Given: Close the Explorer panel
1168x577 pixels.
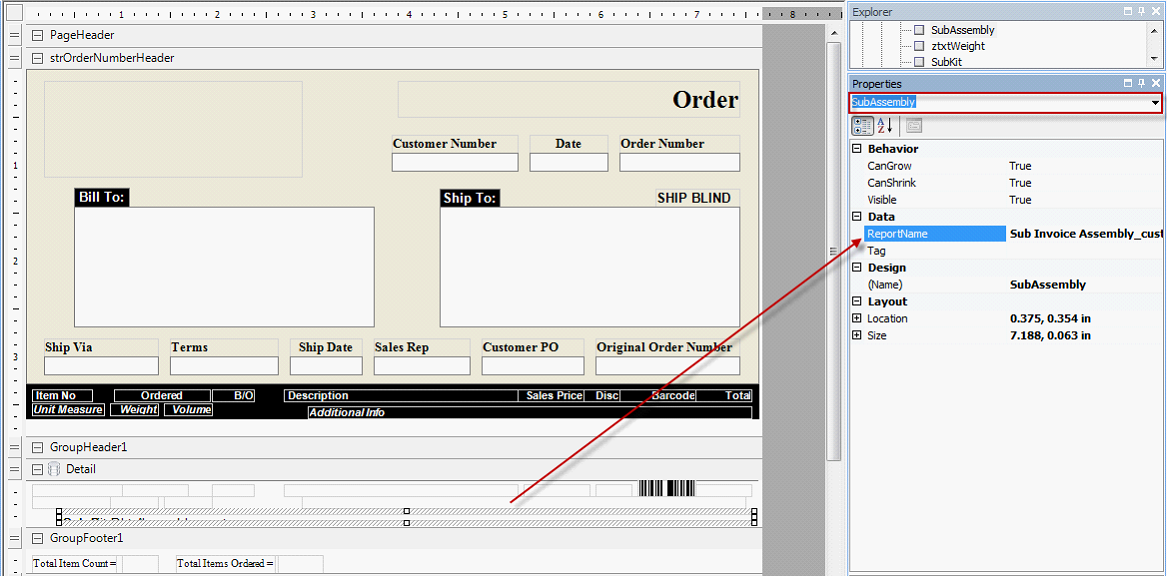Looking at the screenshot, I should (x=1156, y=11).
